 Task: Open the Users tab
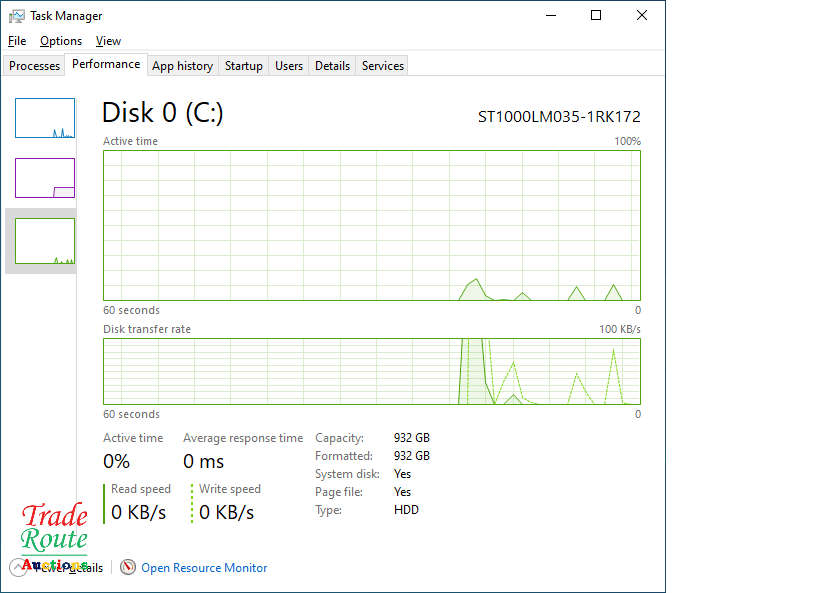tap(289, 66)
